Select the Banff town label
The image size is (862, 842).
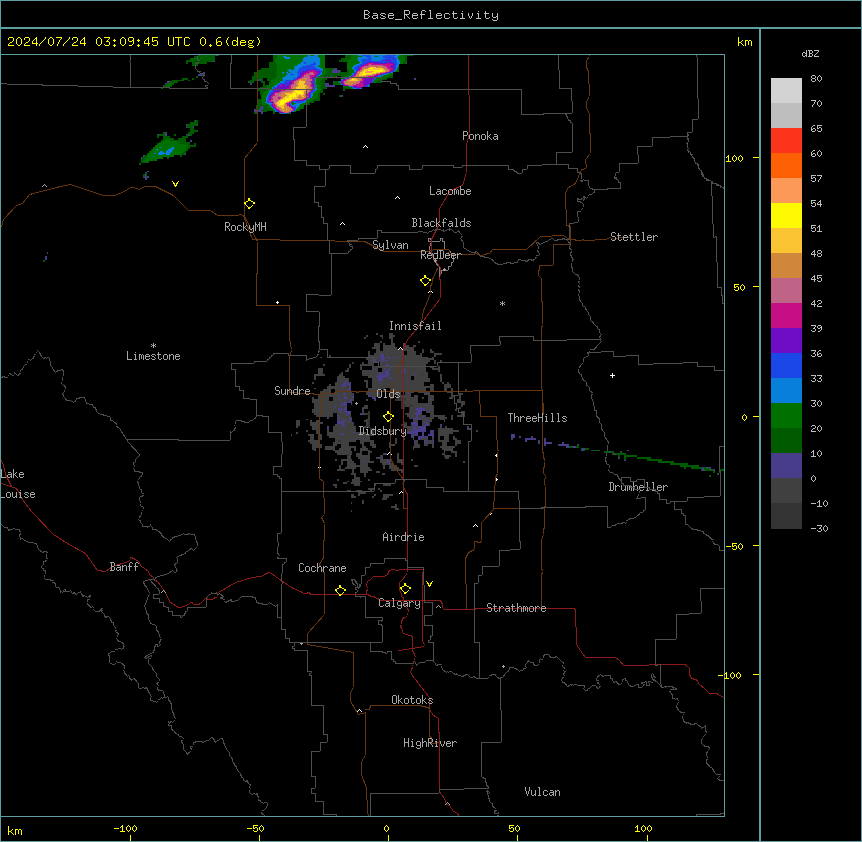[124, 567]
